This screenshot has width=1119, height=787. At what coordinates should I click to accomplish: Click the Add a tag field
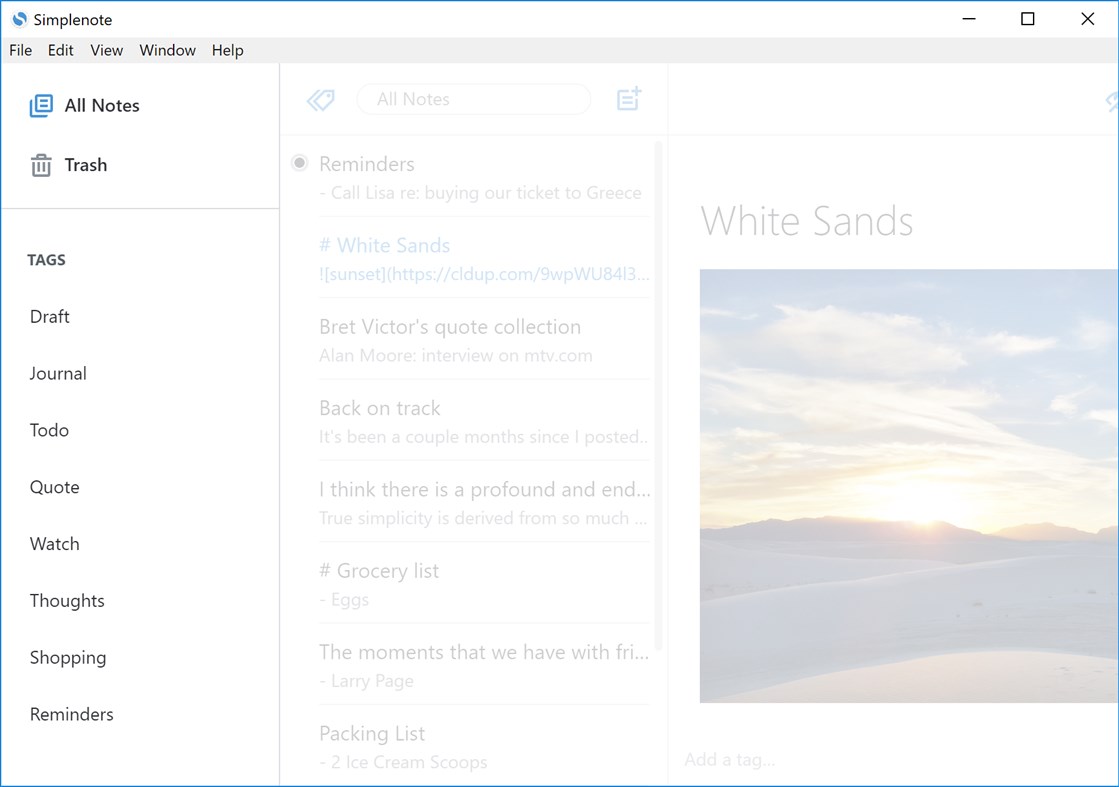point(730,760)
